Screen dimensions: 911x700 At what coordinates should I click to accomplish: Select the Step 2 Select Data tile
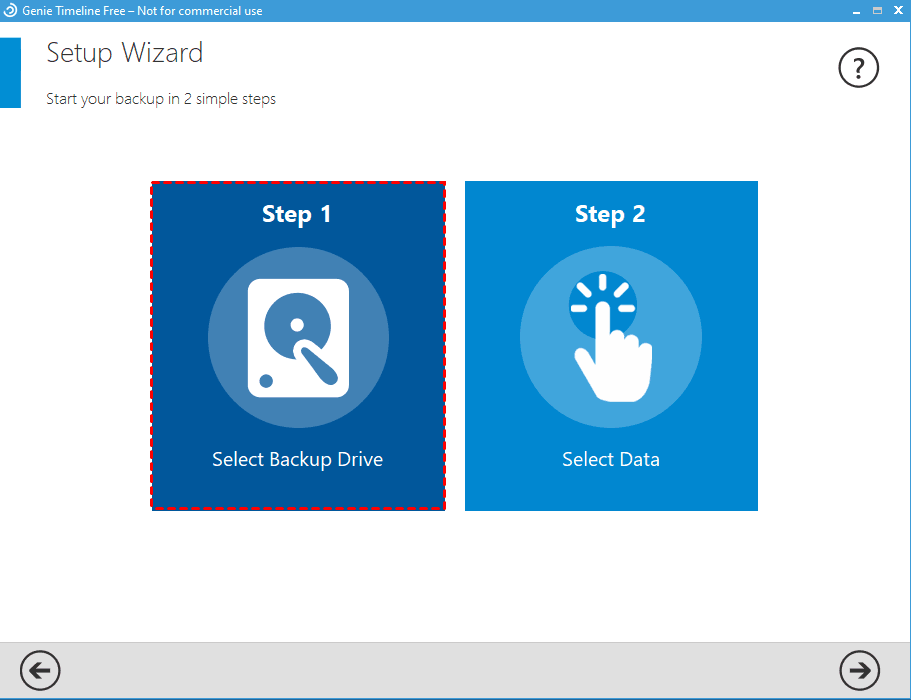click(610, 345)
